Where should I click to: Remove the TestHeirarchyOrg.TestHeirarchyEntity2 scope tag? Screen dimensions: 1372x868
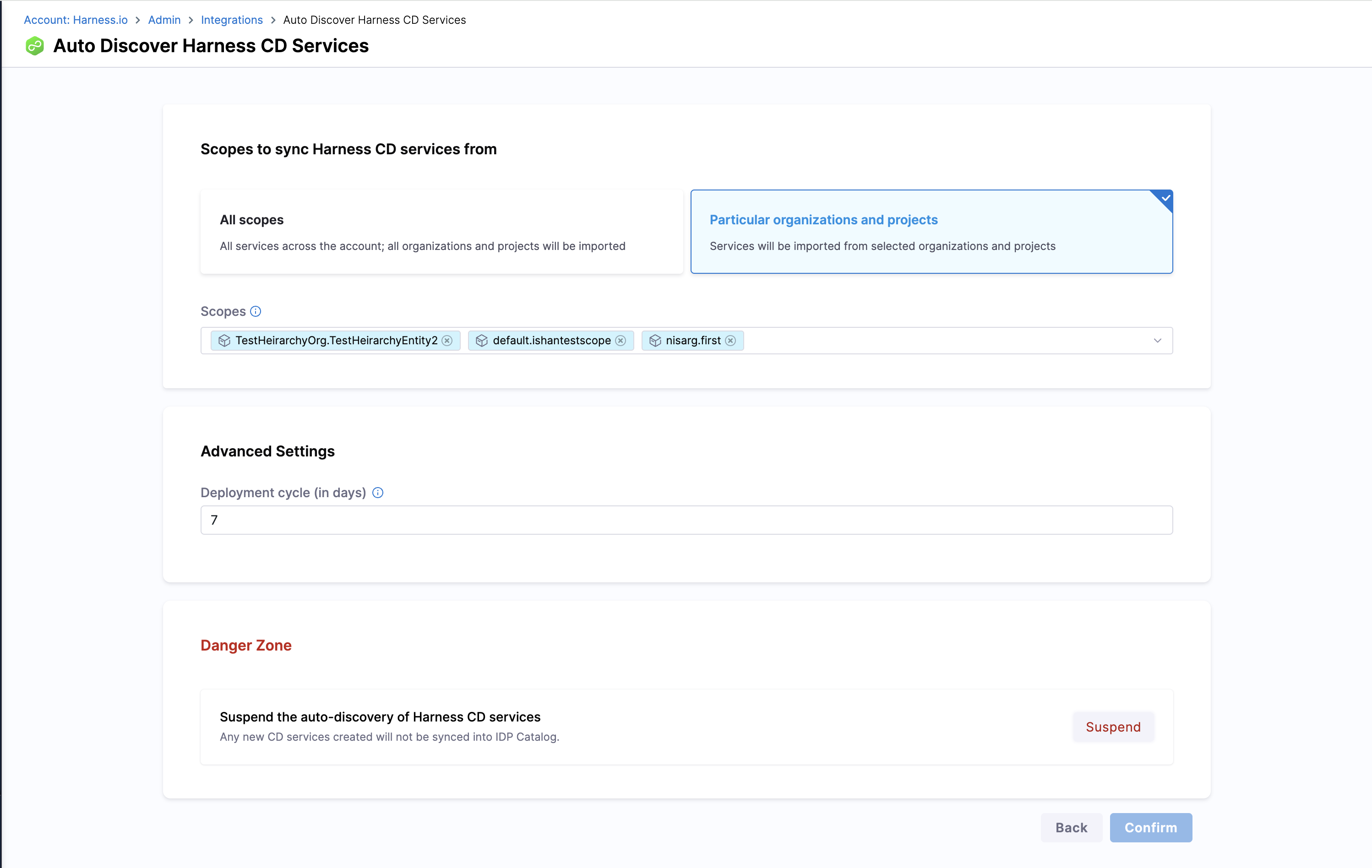tap(447, 341)
